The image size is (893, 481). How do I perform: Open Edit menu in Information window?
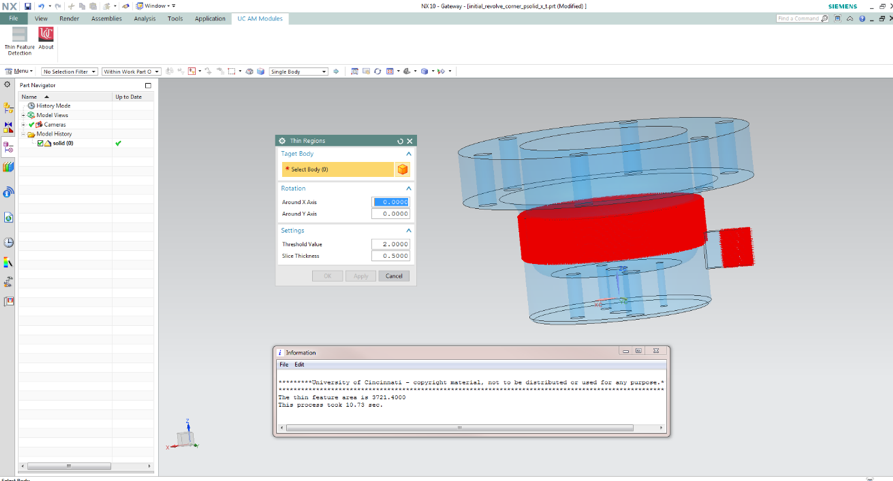pyautogui.click(x=300, y=364)
